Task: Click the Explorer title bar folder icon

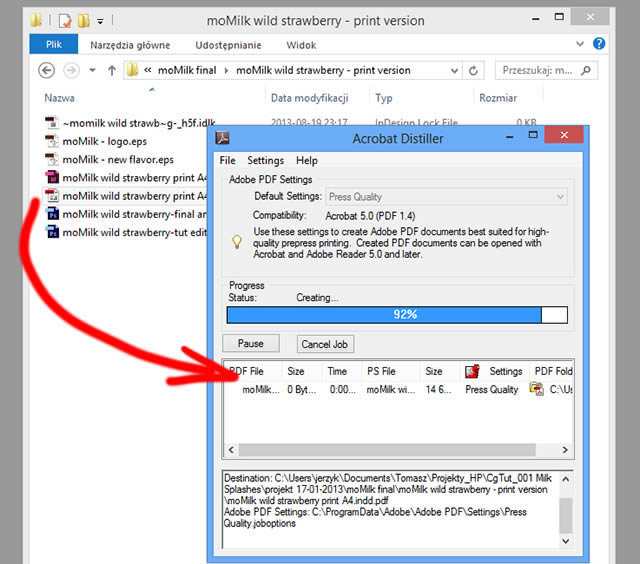Action: point(36,20)
